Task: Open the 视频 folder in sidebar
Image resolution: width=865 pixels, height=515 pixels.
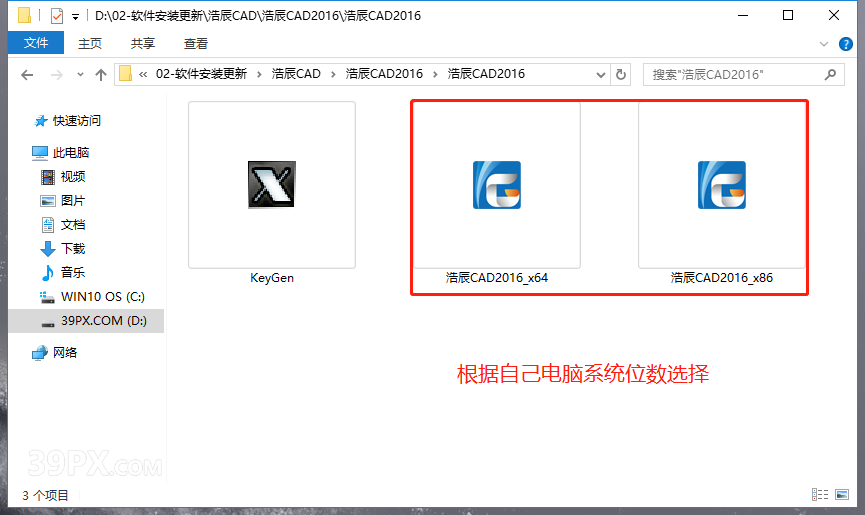Action: coord(73,176)
